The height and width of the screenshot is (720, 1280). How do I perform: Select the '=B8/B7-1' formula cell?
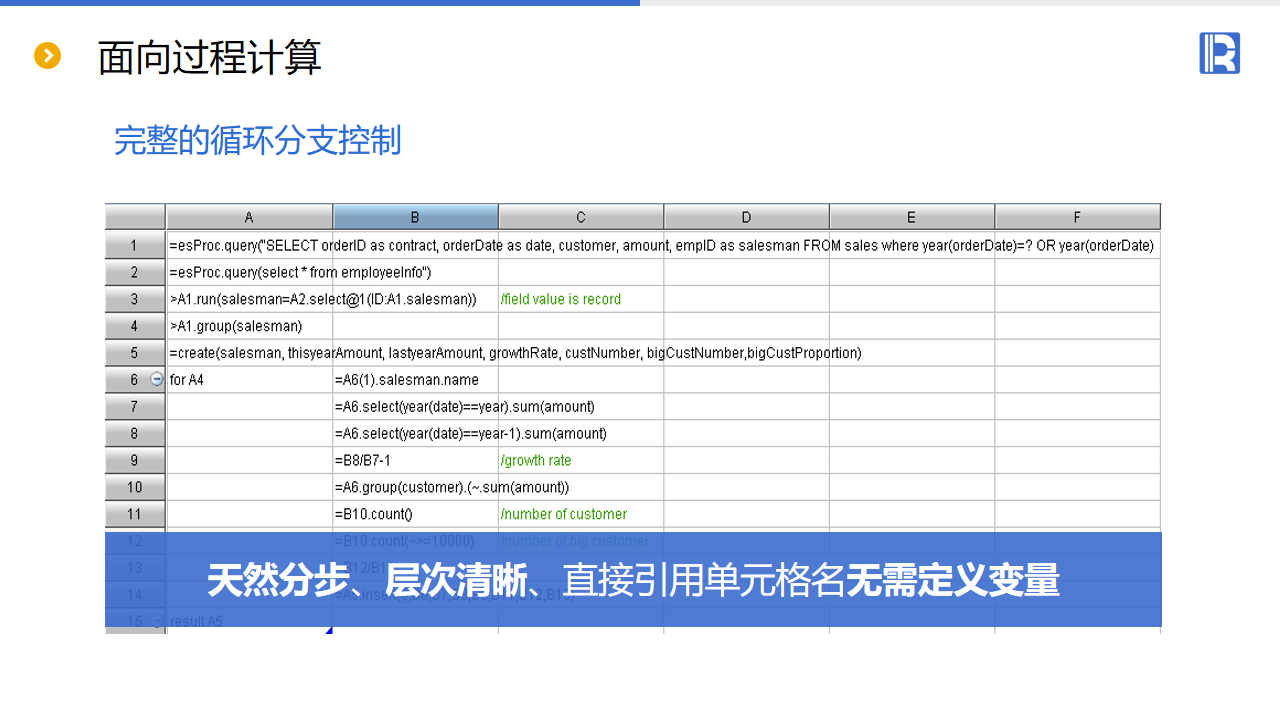click(415, 461)
